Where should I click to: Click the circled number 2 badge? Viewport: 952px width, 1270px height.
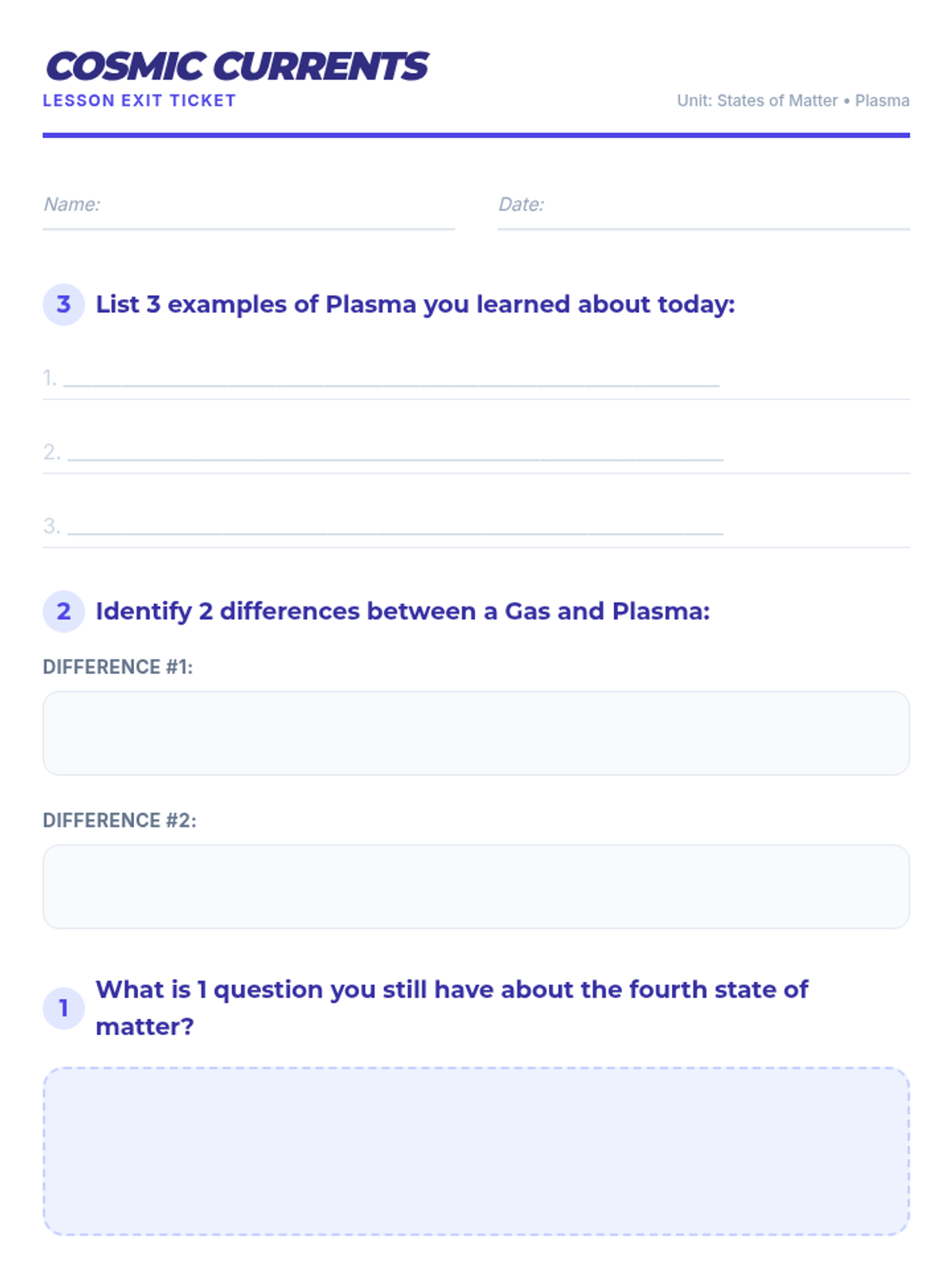[x=63, y=611]
